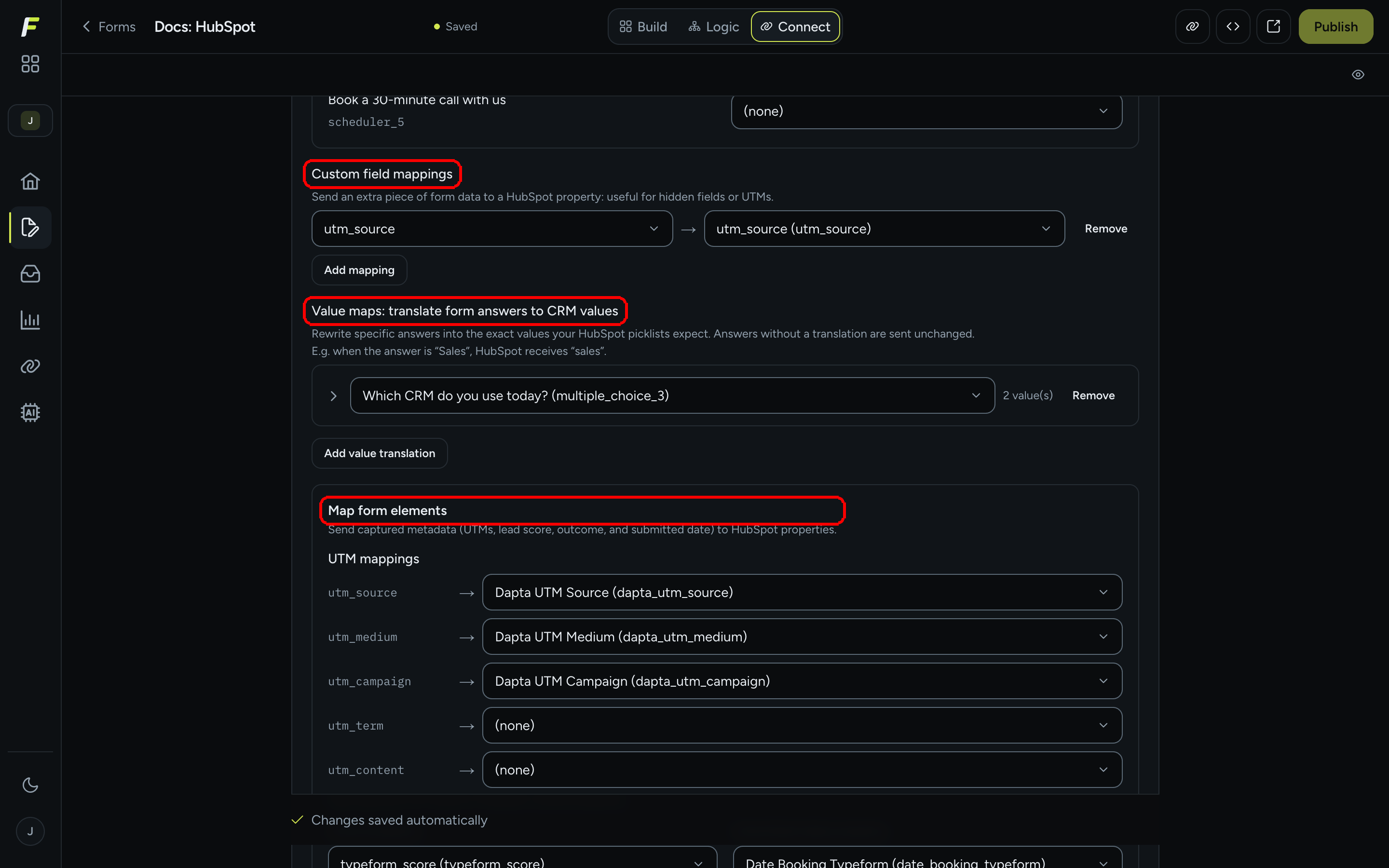This screenshot has height=868, width=1389.
Task: Publish the form
Action: coord(1335,27)
